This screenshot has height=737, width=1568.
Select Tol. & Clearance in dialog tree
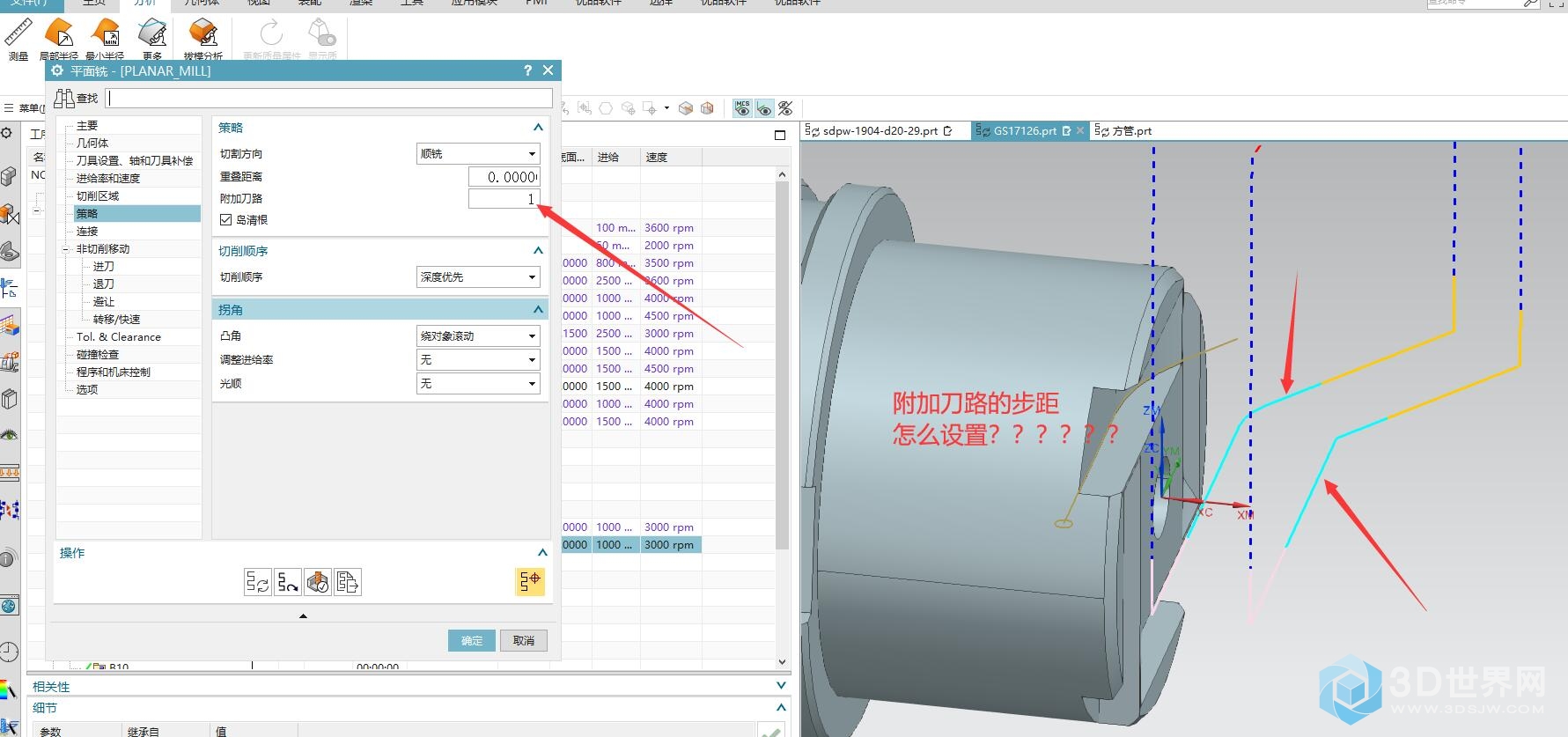click(x=119, y=336)
